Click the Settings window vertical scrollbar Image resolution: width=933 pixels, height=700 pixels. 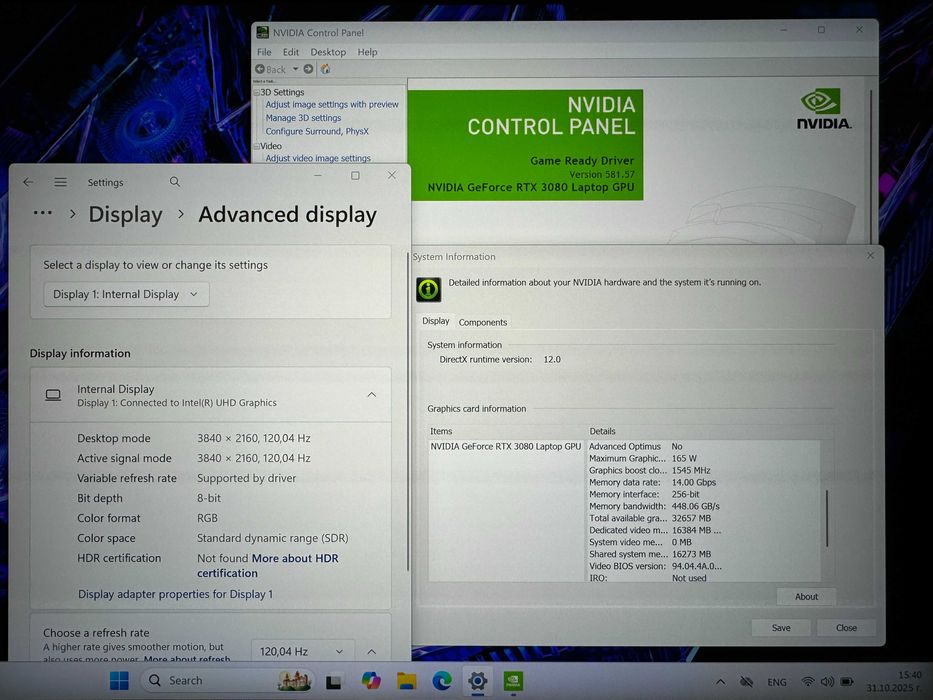408,411
